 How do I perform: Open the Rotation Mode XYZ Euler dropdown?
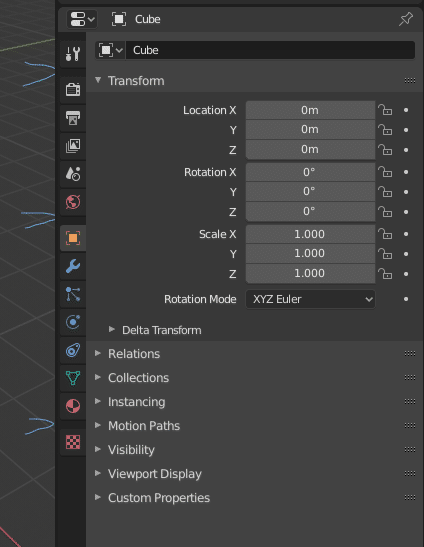click(310, 299)
